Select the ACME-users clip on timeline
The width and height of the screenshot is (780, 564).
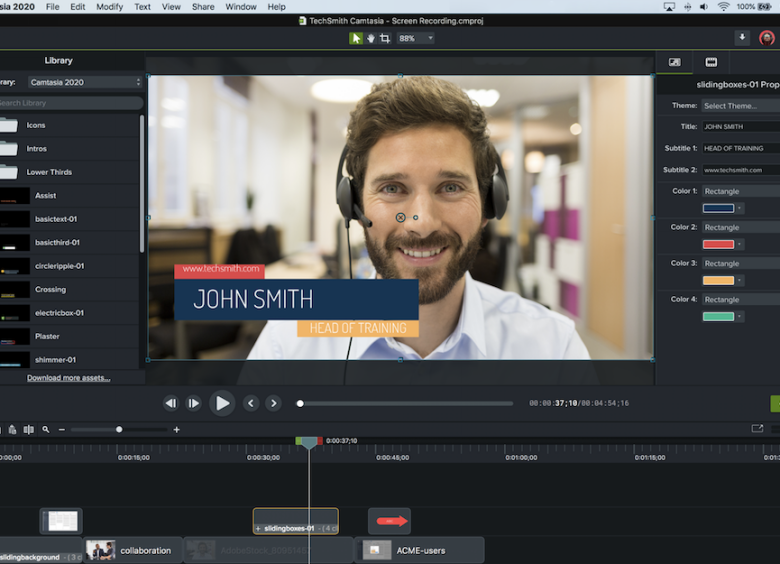click(420, 550)
